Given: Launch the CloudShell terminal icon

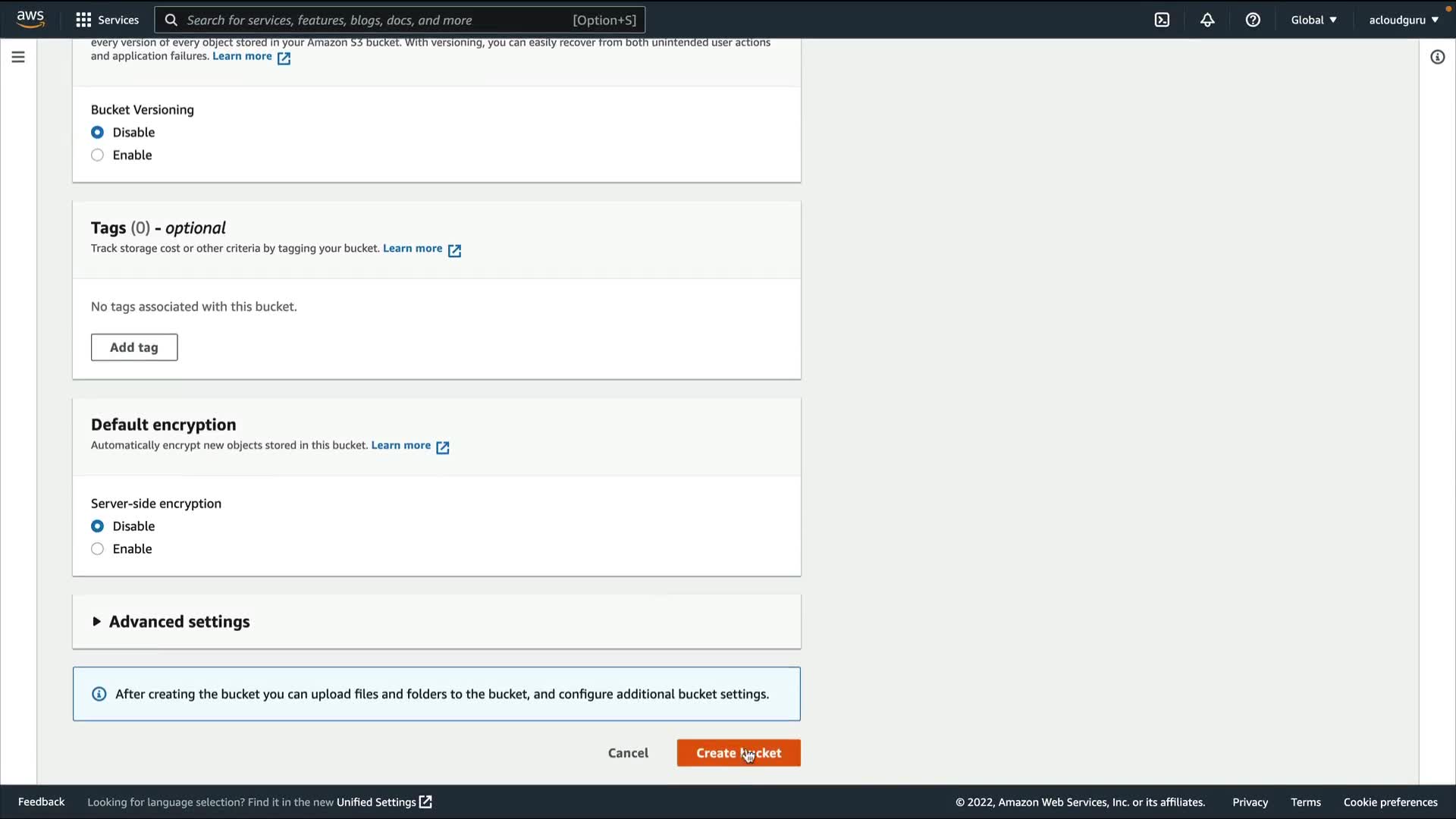Looking at the screenshot, I should point(1162,20).
